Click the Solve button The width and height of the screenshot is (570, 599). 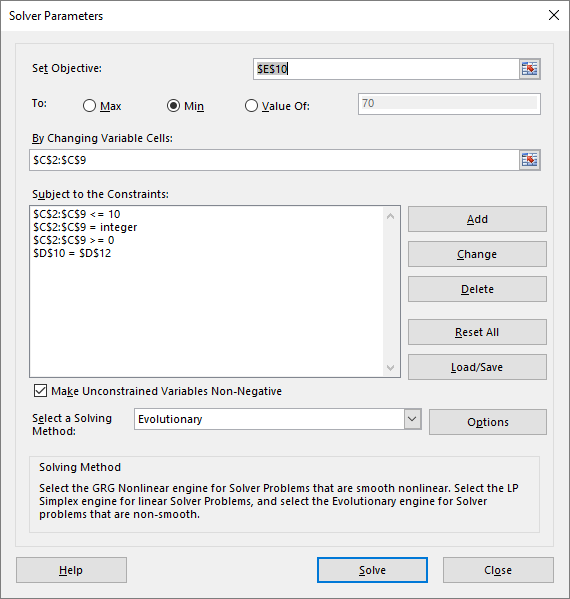372,570
